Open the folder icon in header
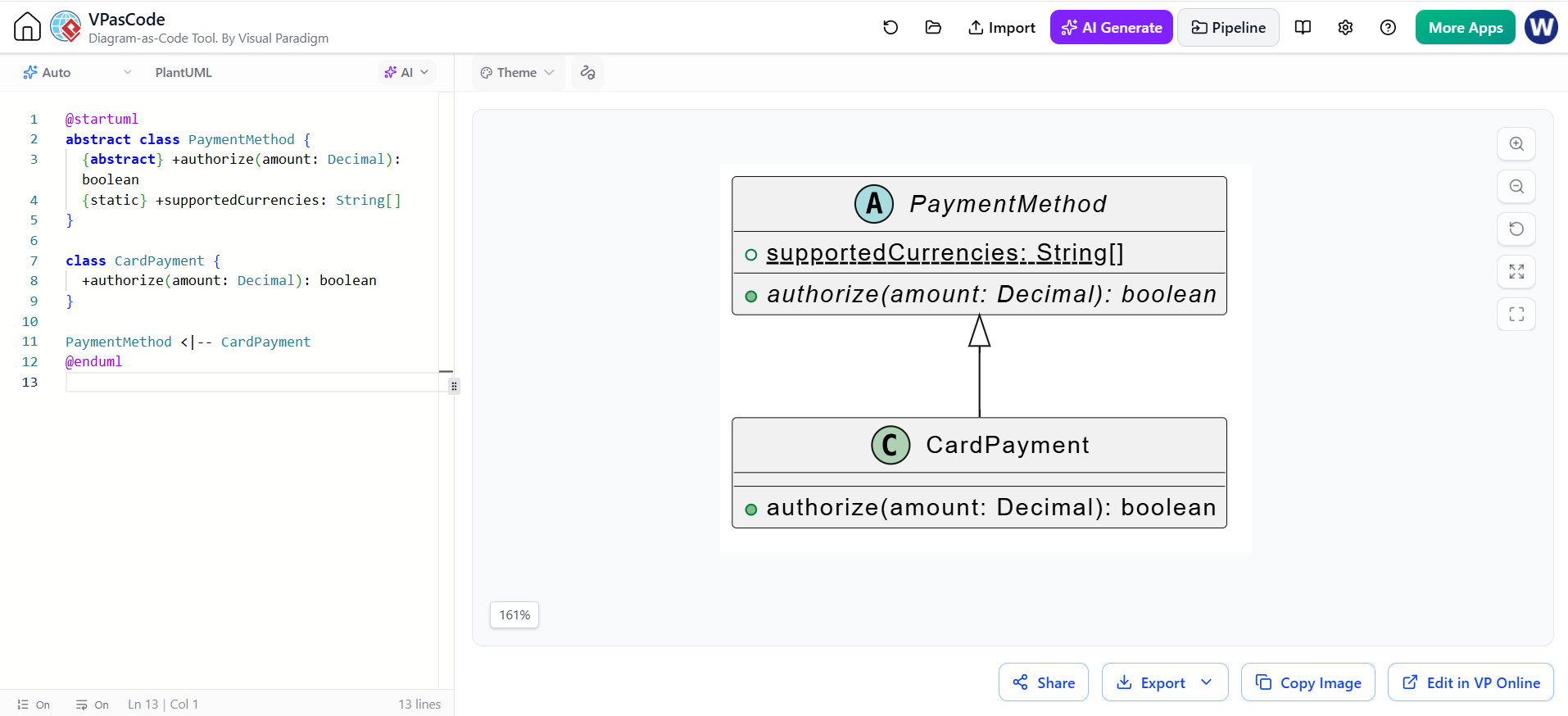Viewport: 1568px width, 716px height. [x=933, y=27]
